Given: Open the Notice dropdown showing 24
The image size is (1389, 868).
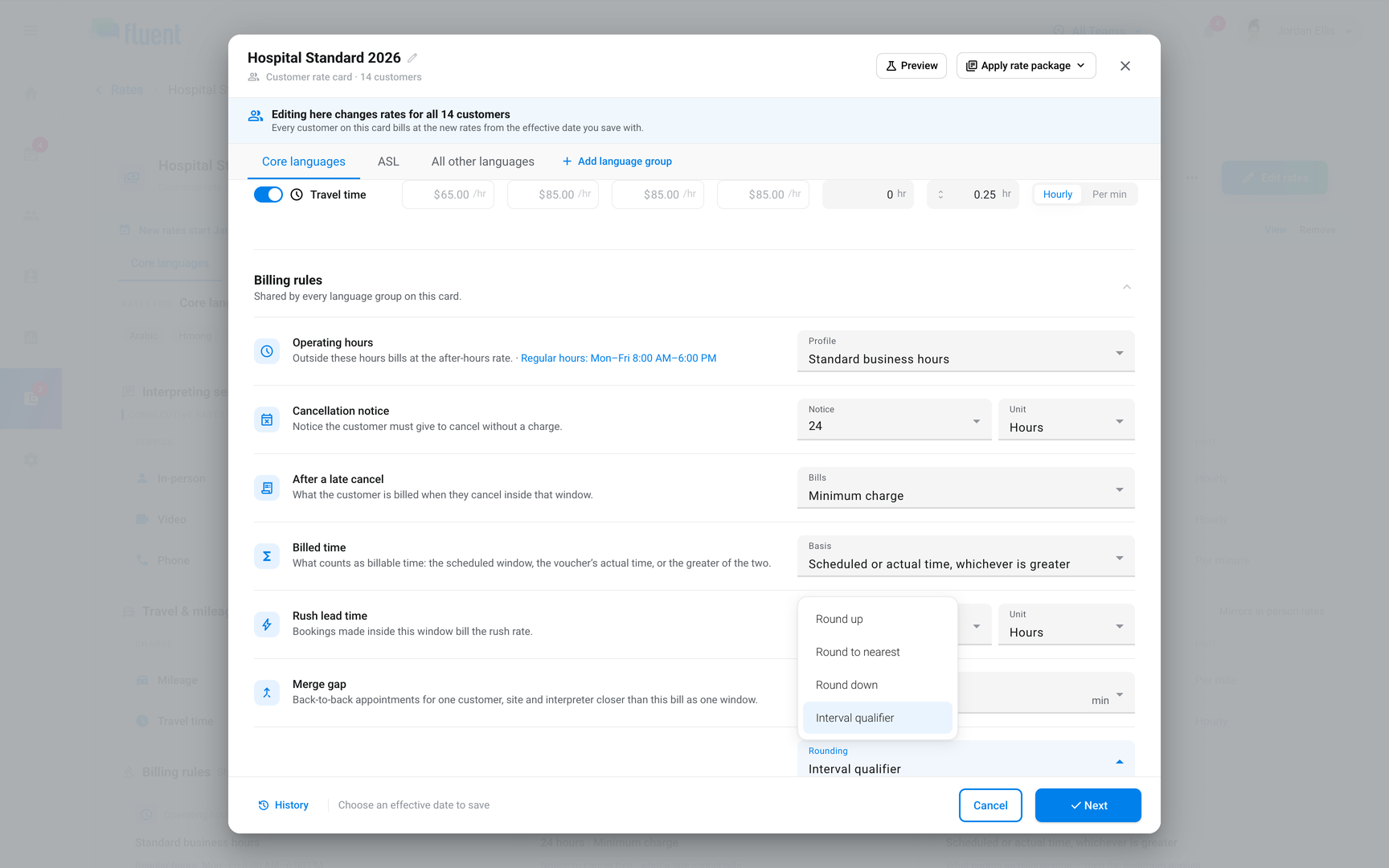Looking at the screenshot, I should 895,420.
